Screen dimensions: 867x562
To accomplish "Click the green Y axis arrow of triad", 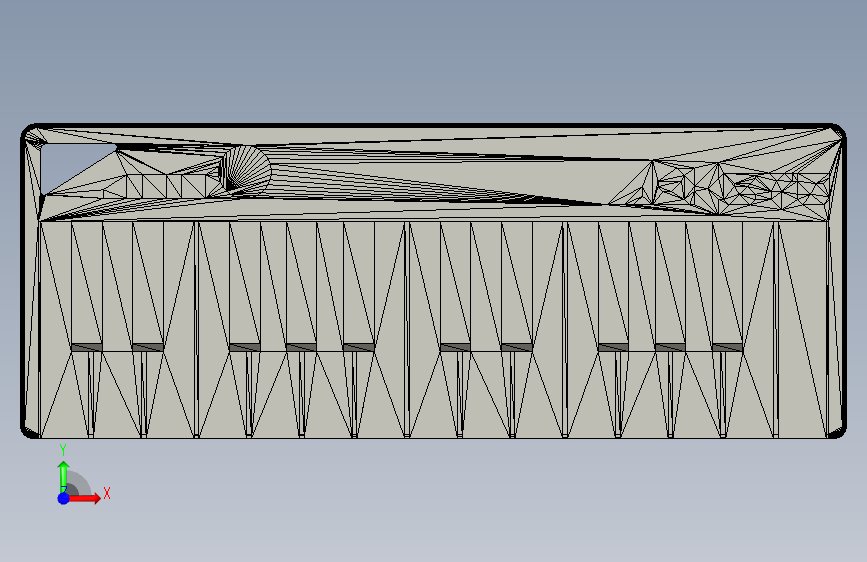I will pos(64,477).
